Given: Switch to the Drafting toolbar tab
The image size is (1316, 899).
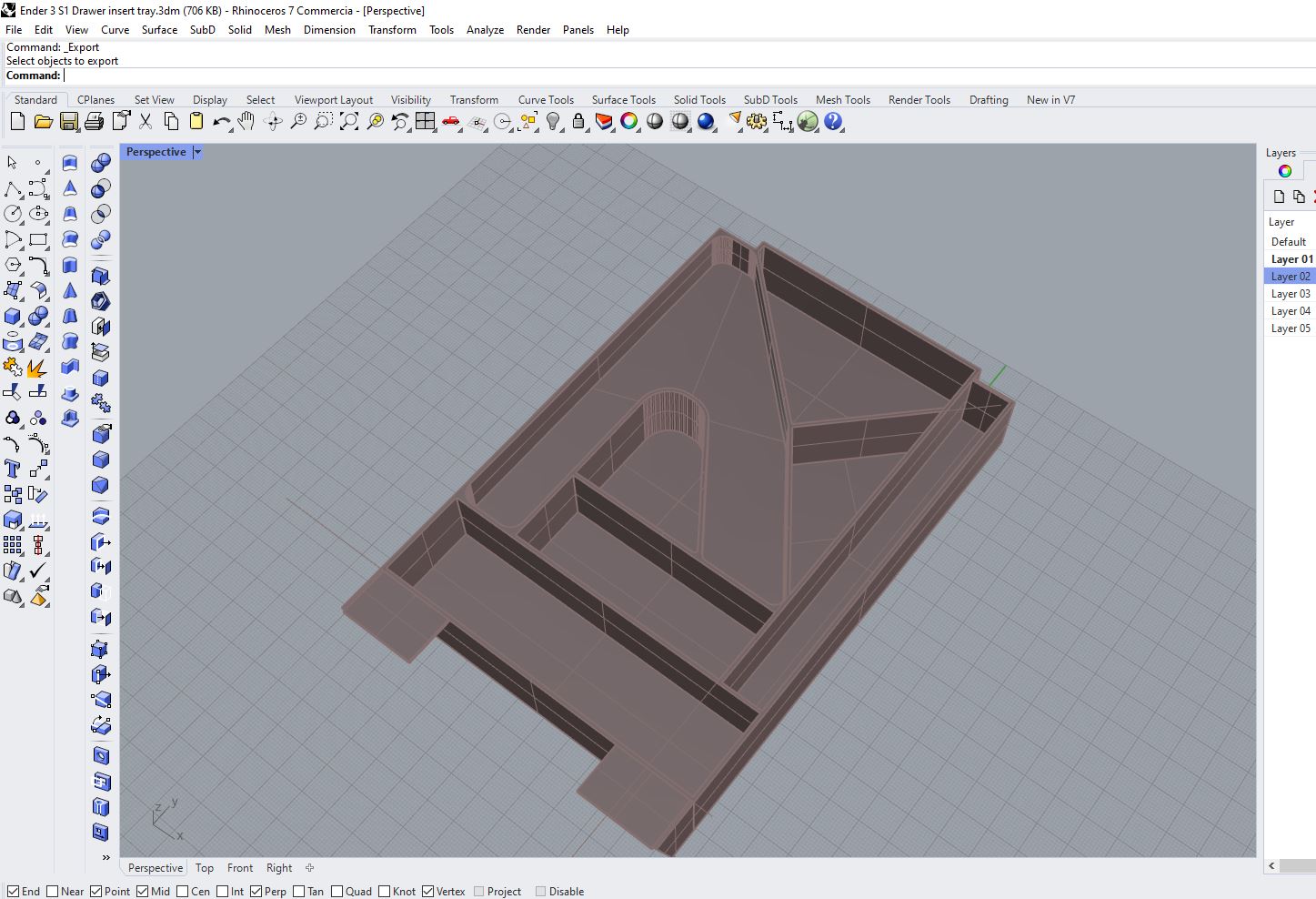Looking at the screenshot, I should point(989,100).
